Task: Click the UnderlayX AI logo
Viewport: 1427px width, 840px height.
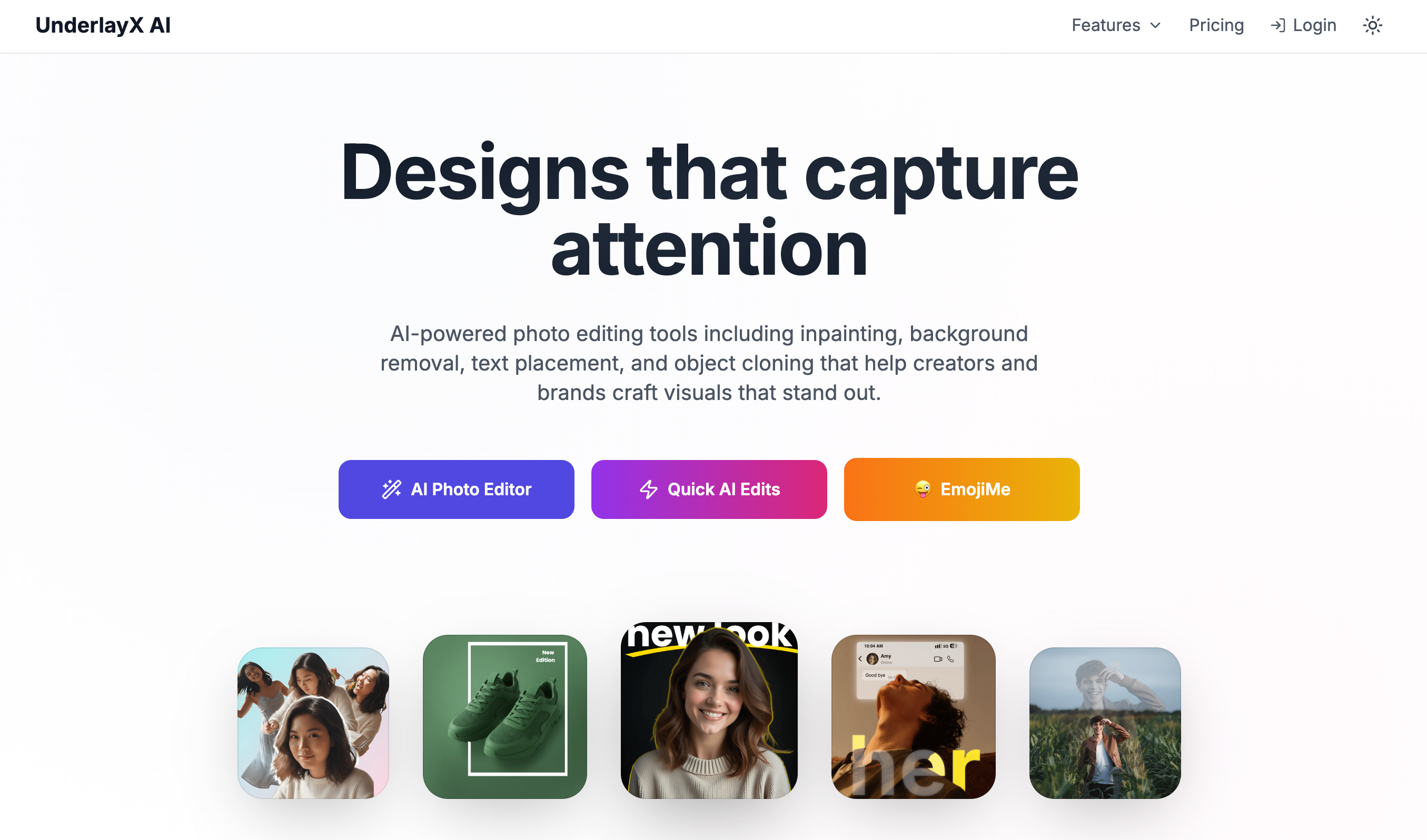Action: (103, 25)
